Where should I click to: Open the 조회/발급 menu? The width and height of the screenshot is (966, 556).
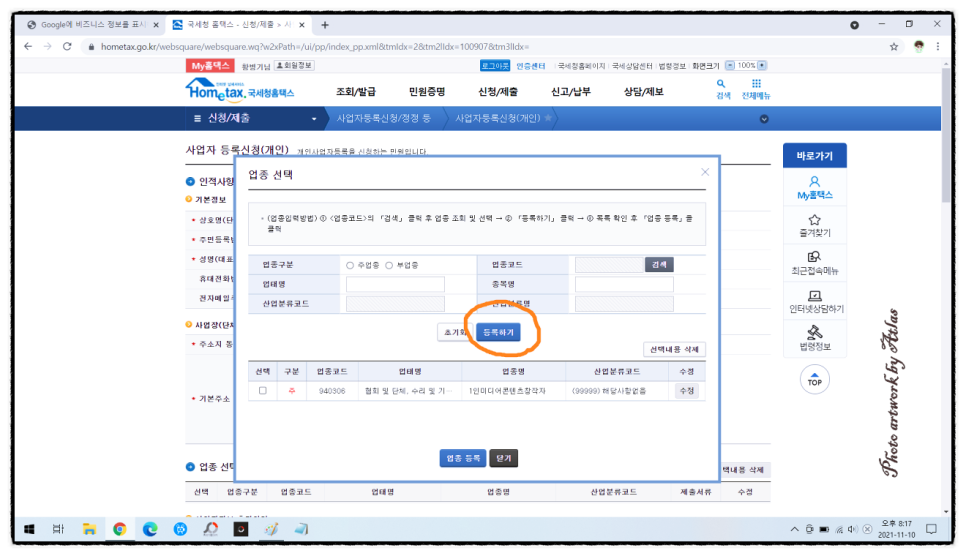click(x=355, y=91)
